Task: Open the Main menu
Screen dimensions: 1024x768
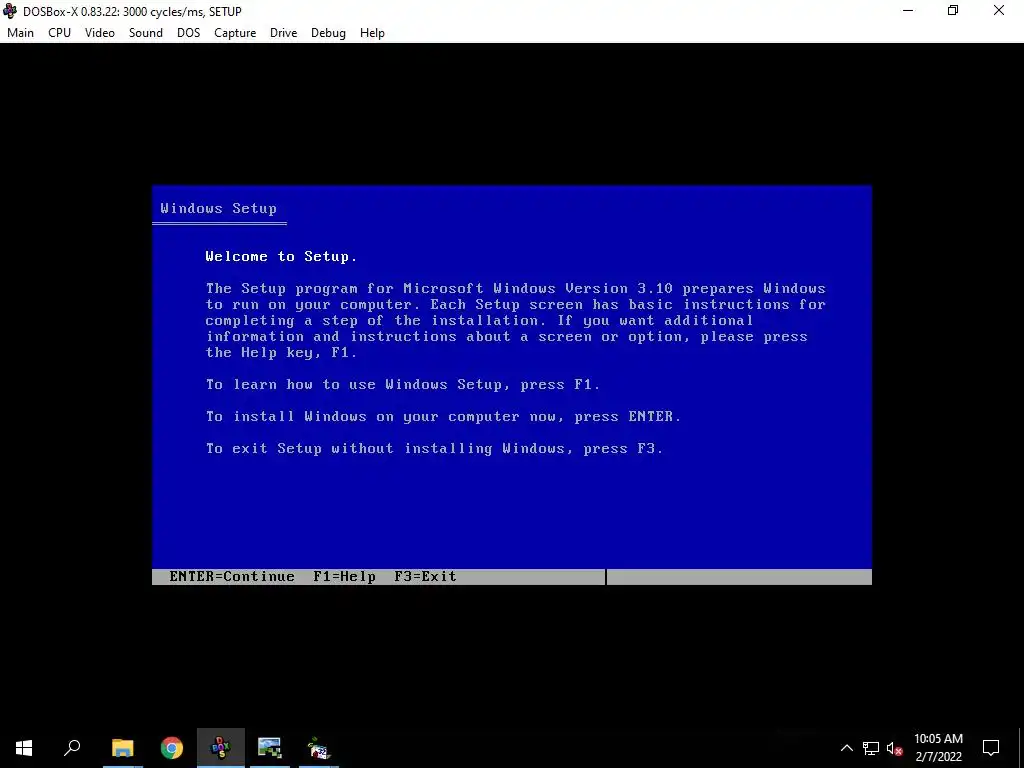Action: [x=20, y=33]
